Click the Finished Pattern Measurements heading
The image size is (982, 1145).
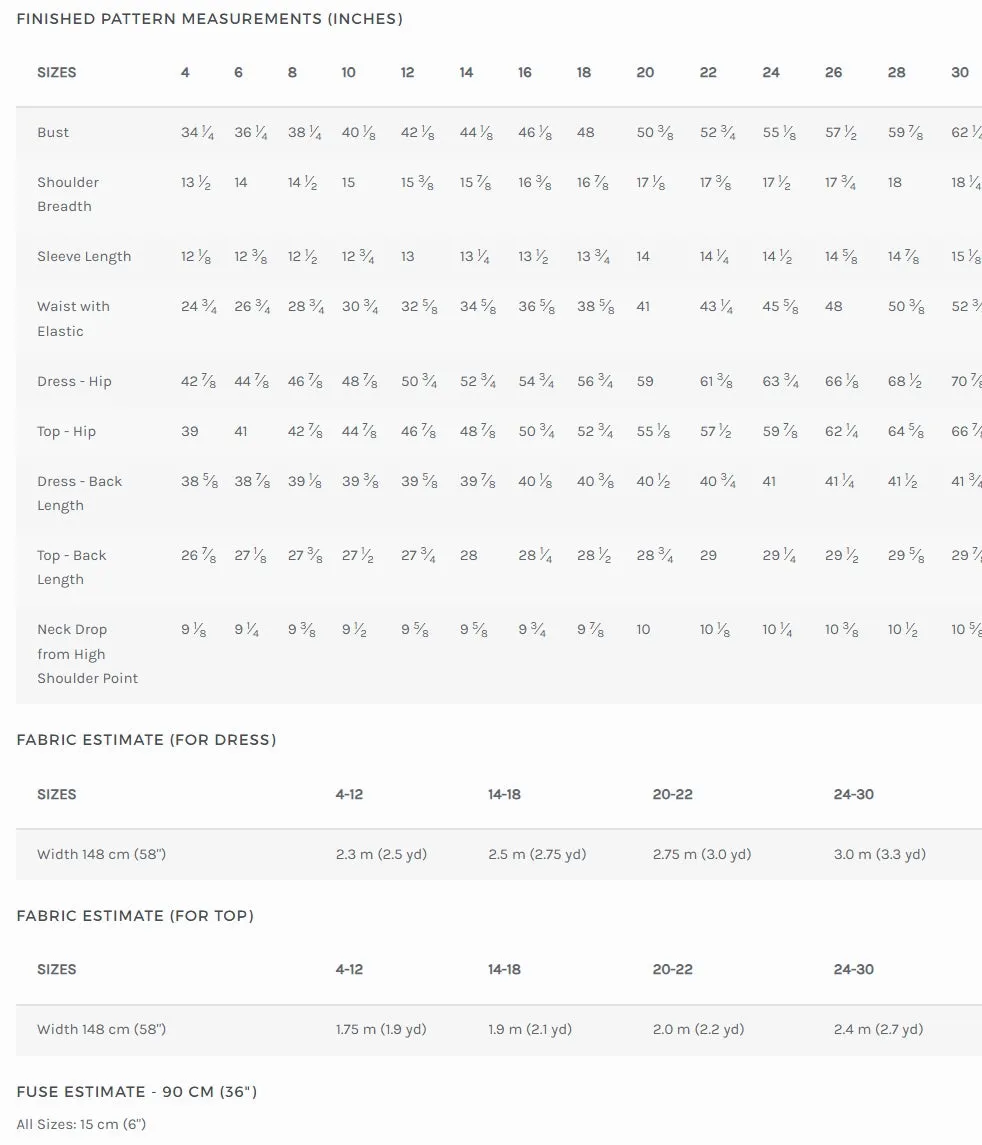(210, 19)
